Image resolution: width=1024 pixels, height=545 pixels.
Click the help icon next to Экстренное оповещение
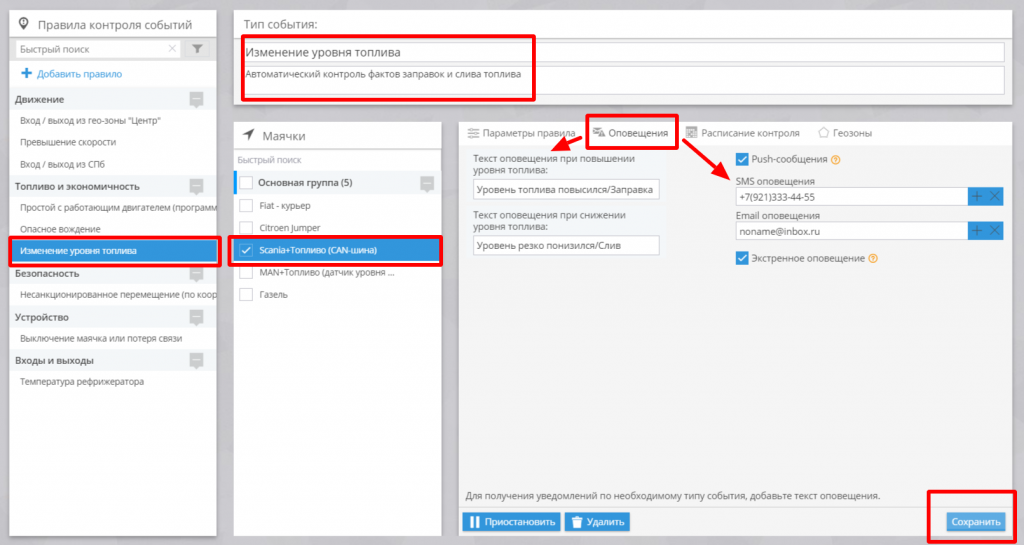[873, 258]
